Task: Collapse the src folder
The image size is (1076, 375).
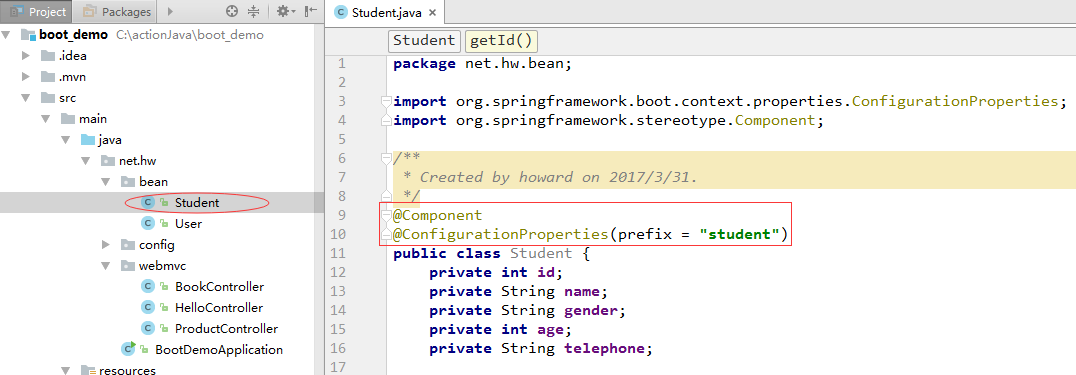Action: [x=26, y=98]
